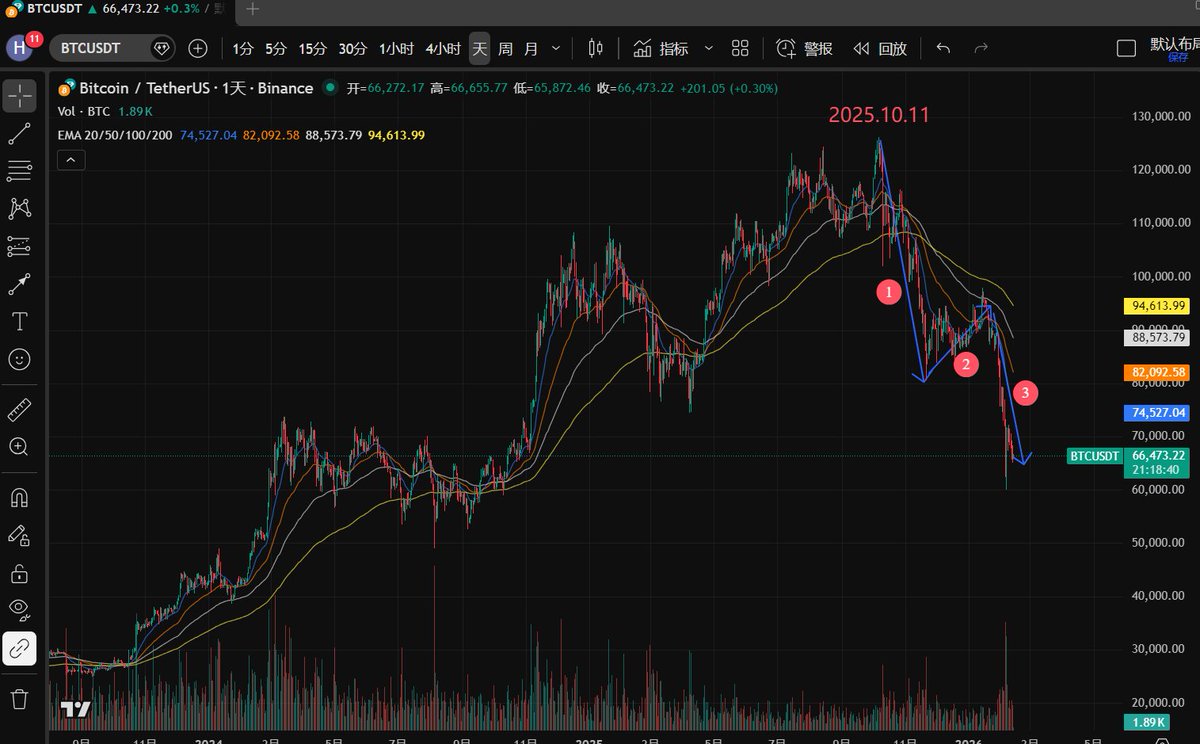Toggle magnet mode in the left toolbar

click(19, 497)
